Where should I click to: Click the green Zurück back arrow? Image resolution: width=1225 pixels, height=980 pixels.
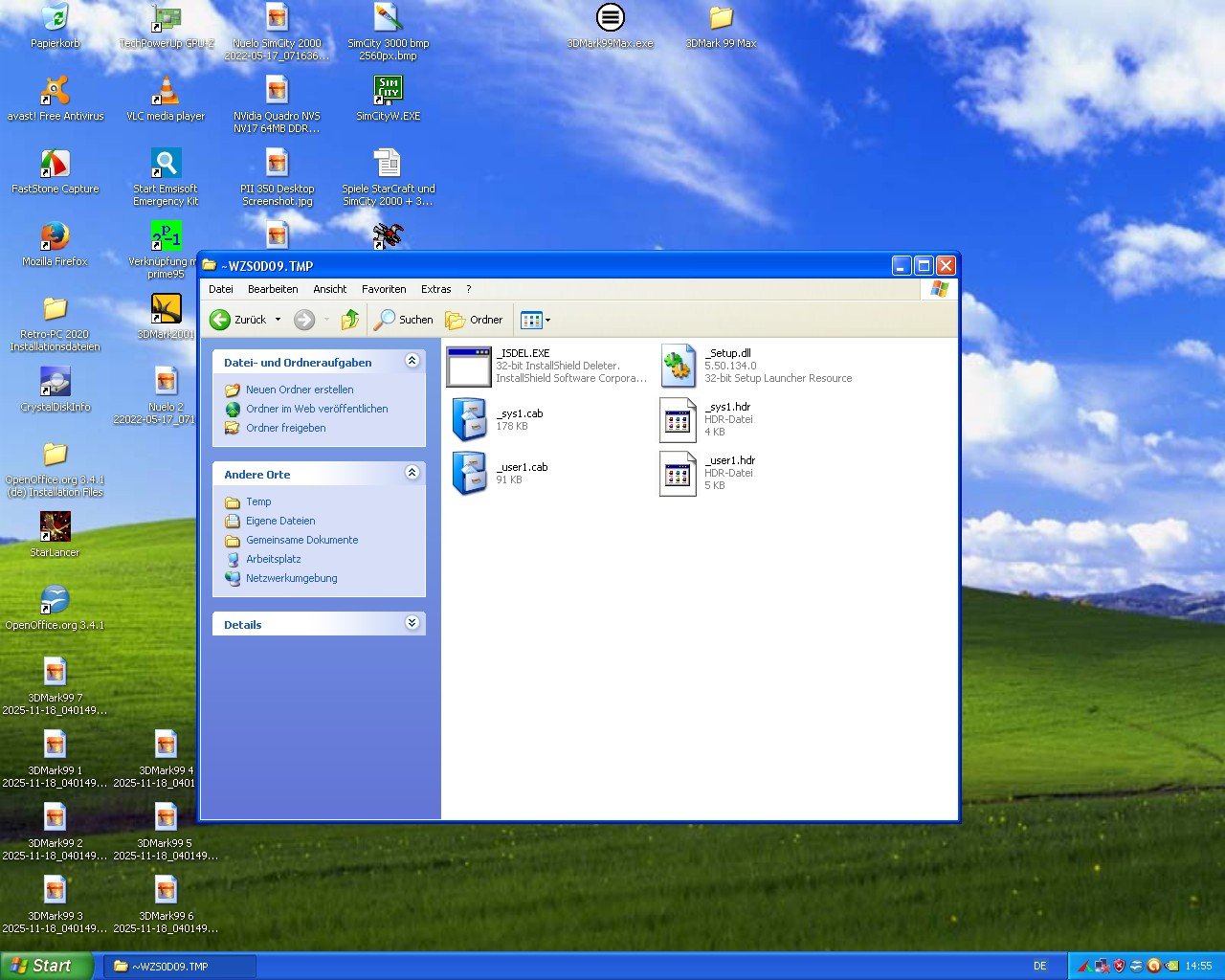click(220, 320)
